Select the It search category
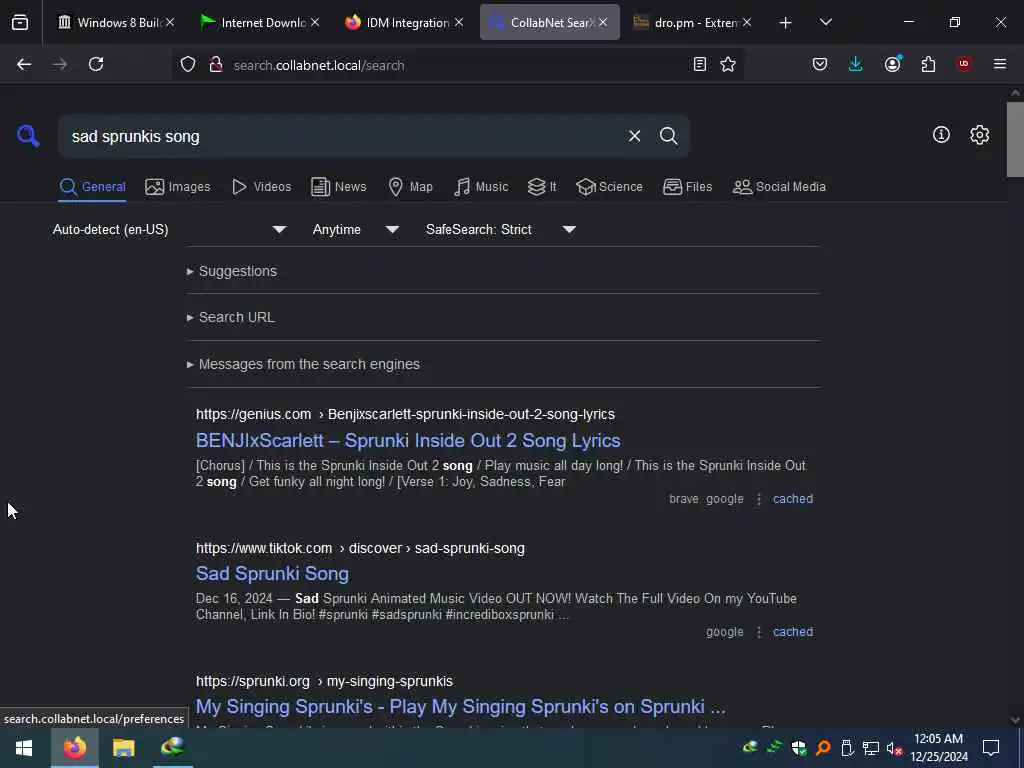The width and height of the screenshot is (1024, 768). [x=542, y=187]
